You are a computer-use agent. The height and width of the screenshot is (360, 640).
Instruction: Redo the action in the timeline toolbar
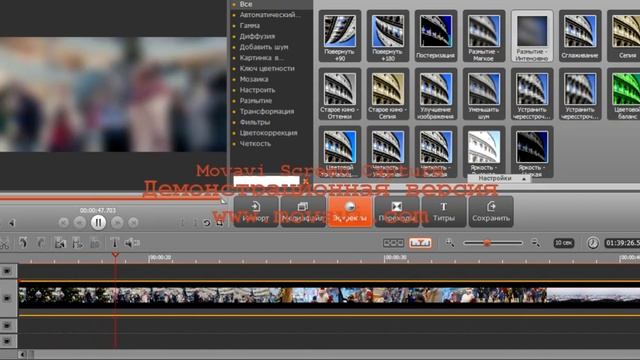click(41, 243)
